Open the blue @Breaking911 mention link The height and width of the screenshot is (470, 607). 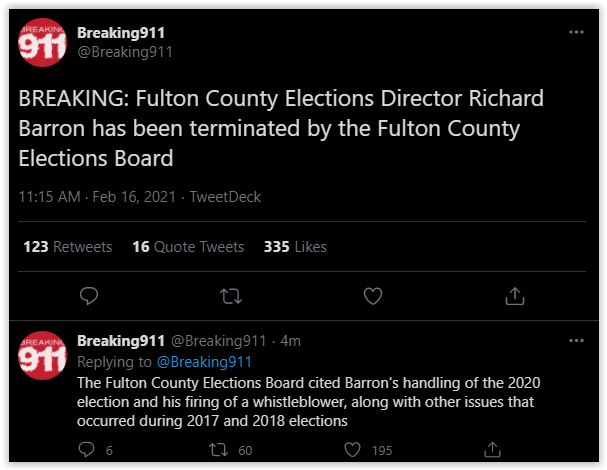click(204, 362)
